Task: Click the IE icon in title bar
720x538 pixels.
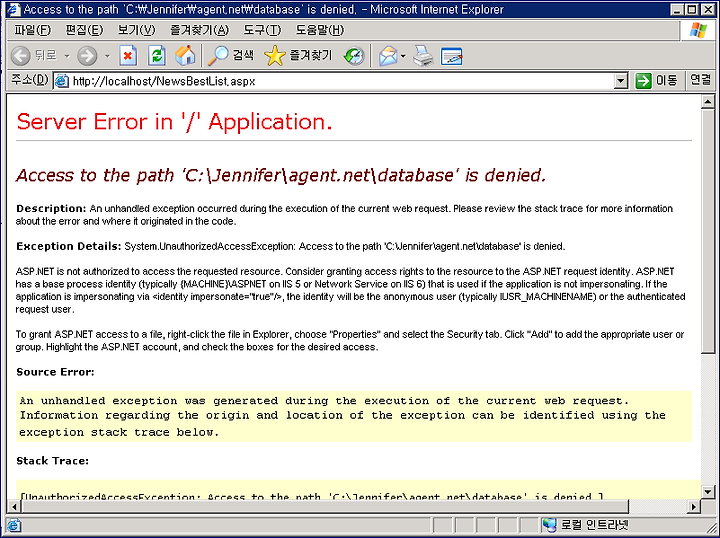Action: 14,9
